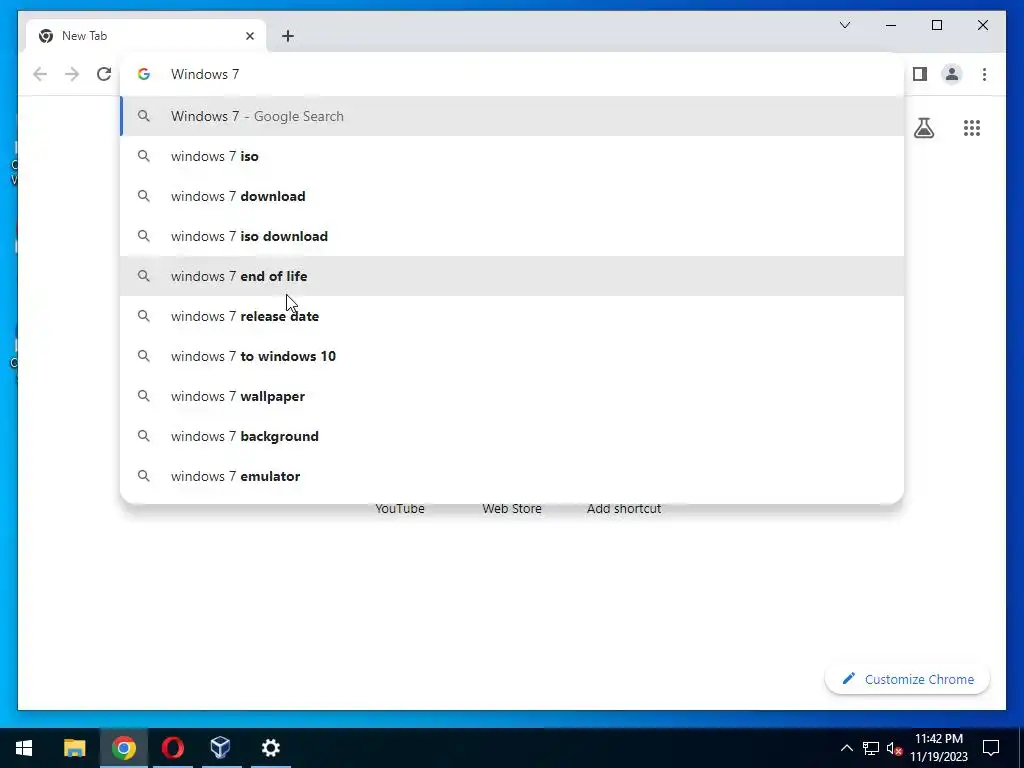
Task: Click the muted volume tray icon
Action: [x=894, y=748]
